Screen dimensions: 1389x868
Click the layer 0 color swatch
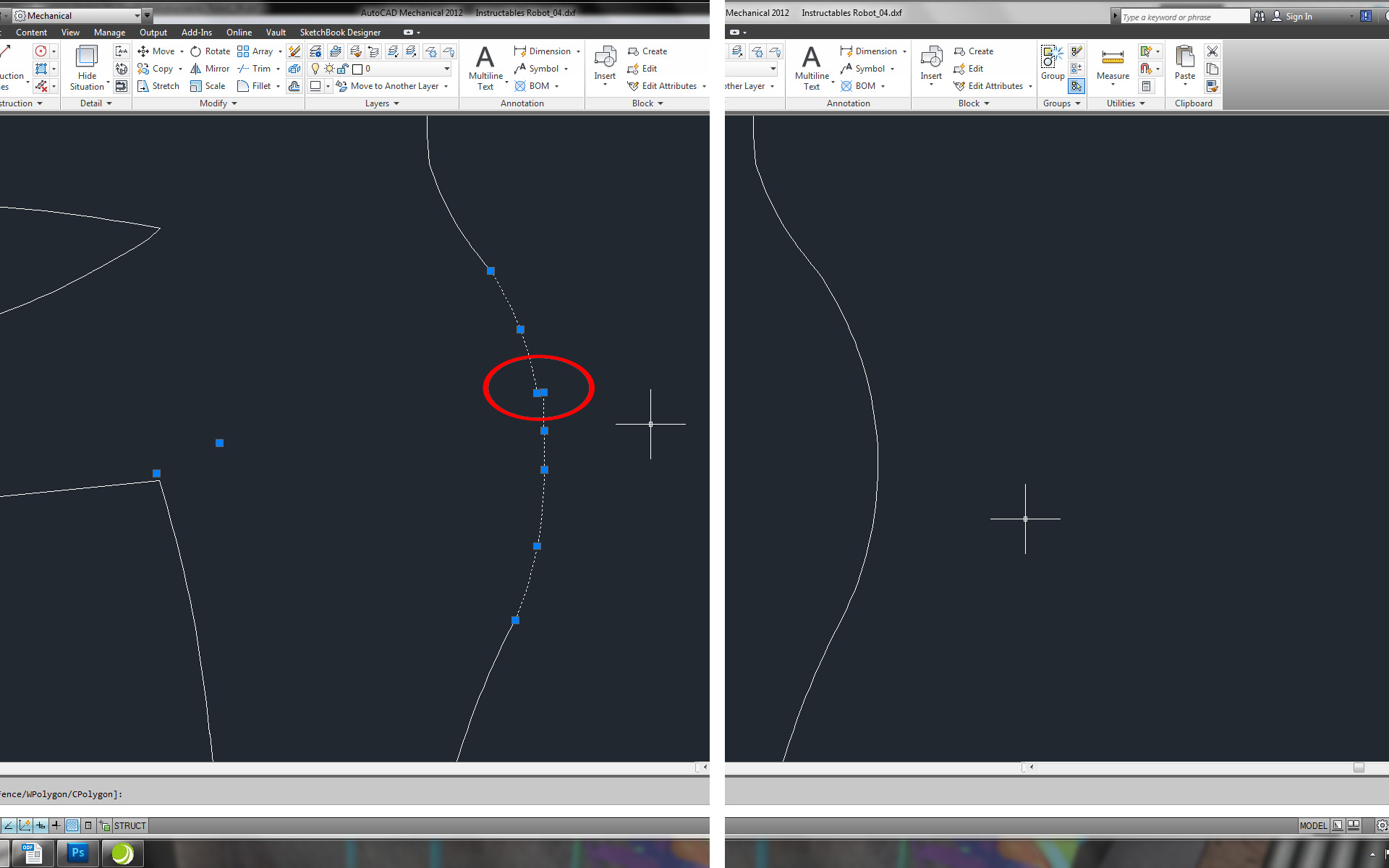pos(357,69)
